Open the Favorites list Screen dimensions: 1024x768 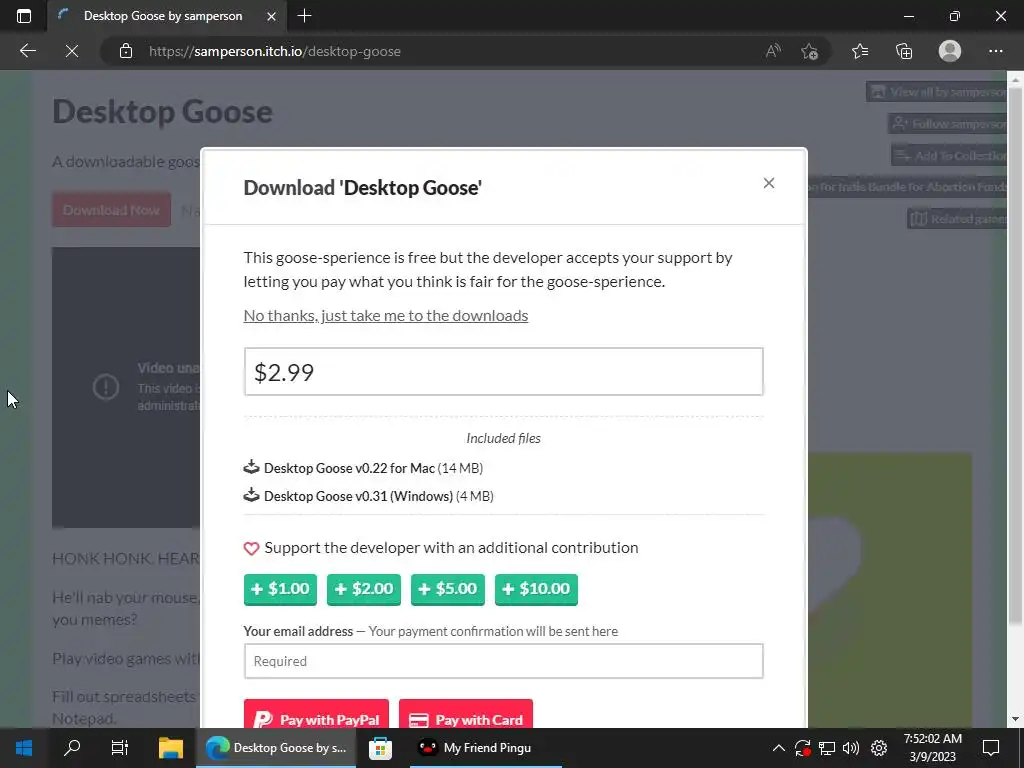tap(860, 51)
